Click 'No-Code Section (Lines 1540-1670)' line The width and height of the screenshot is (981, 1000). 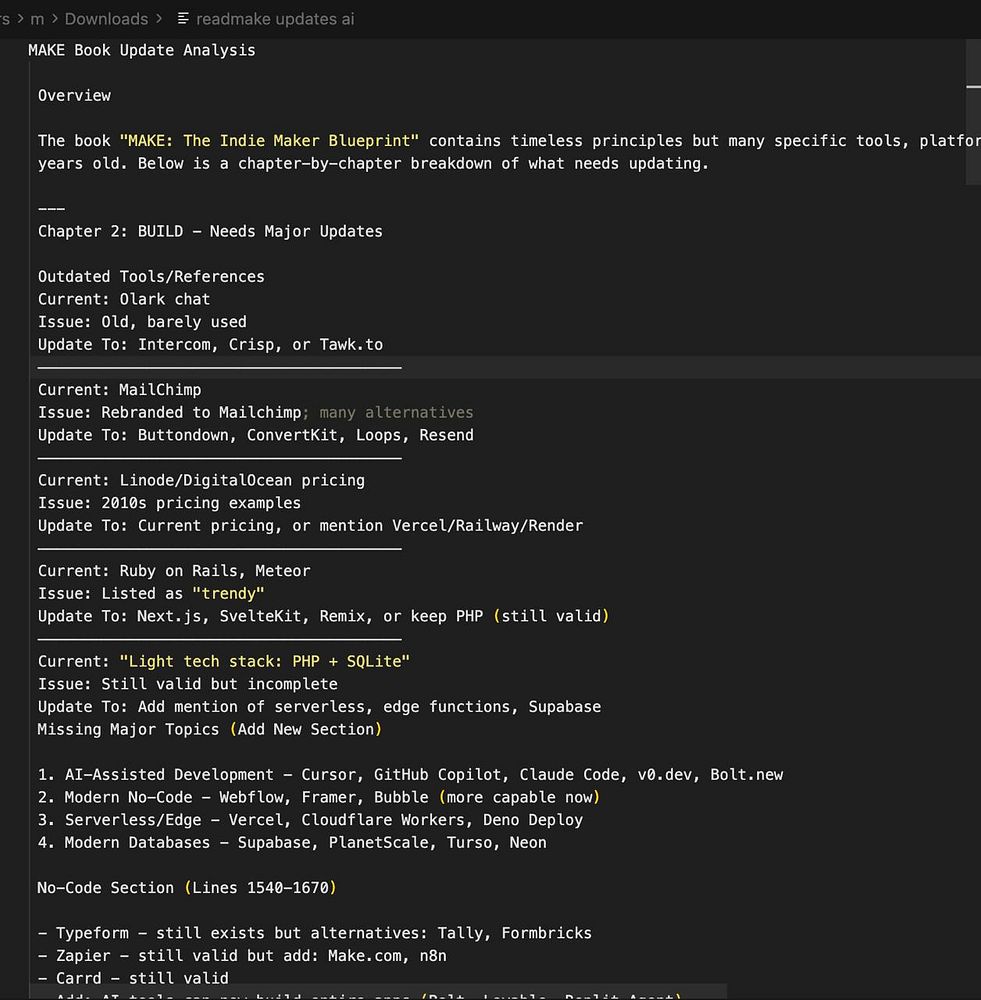(x=187, y=888)
